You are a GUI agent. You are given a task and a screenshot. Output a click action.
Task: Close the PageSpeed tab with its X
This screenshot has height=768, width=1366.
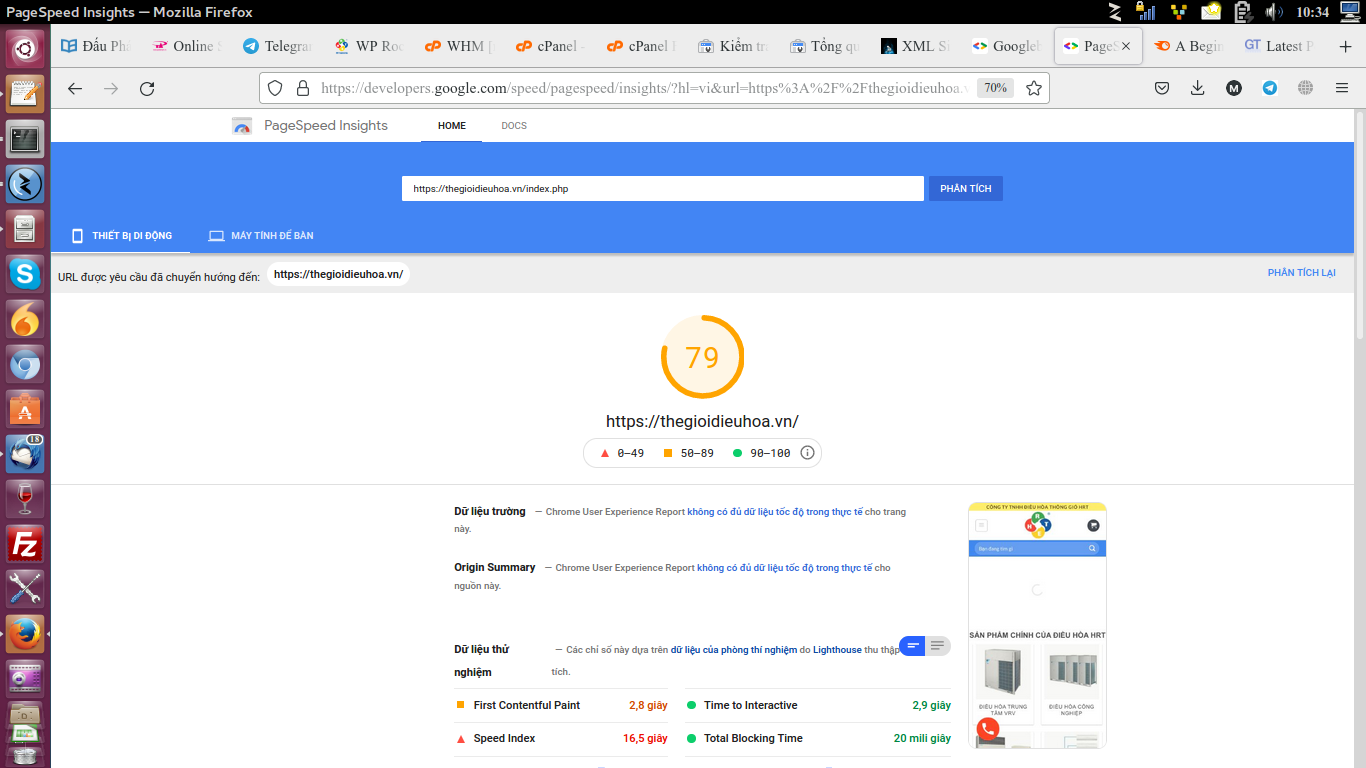tap(1126, 46)
